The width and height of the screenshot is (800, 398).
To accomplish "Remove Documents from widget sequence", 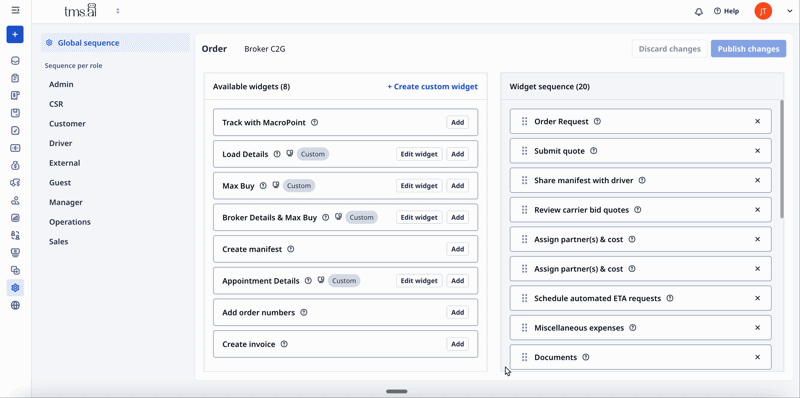I will click(757, 357).
